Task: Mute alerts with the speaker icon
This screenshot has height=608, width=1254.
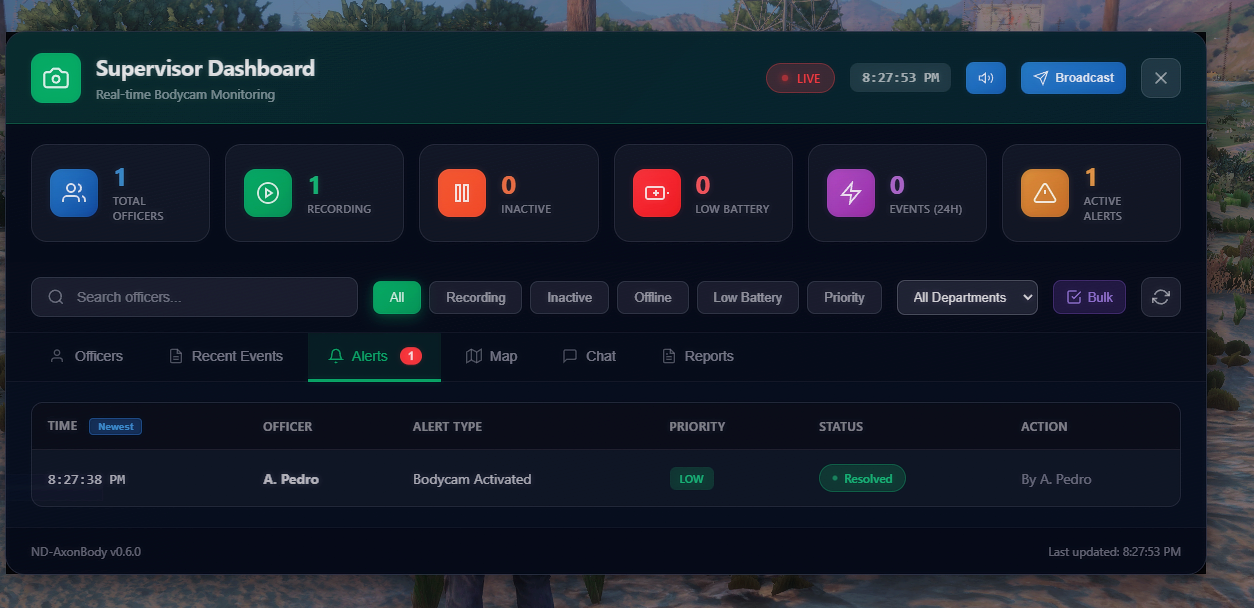Action: [985, 78]
